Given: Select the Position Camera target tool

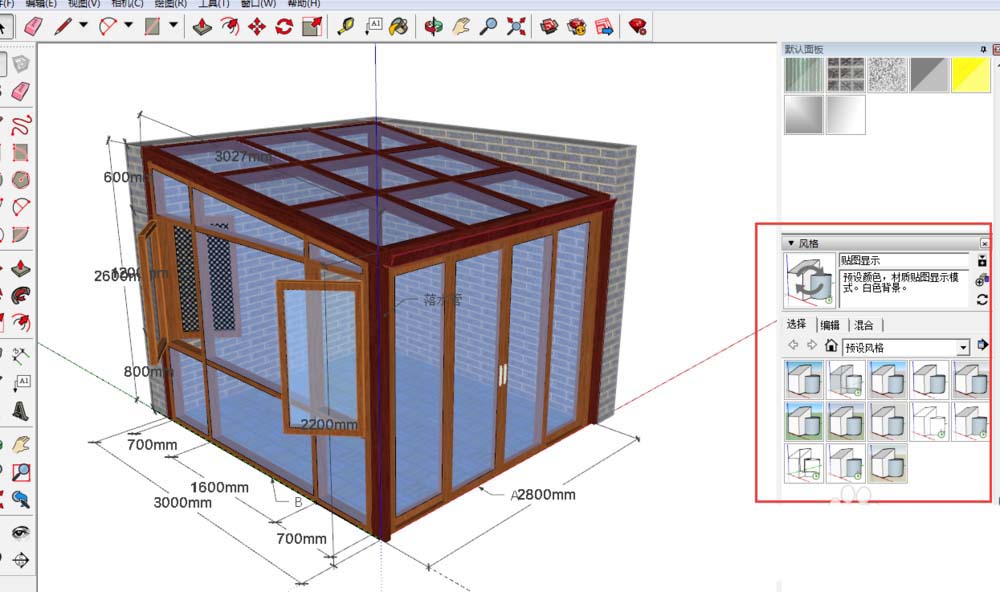Looking at the screenshot, I should point(21,560).
